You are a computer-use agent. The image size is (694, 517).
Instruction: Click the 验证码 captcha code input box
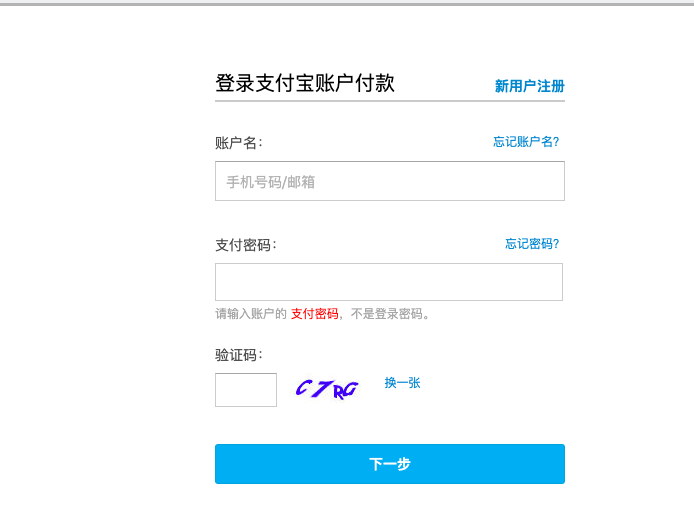pos(246,390)
